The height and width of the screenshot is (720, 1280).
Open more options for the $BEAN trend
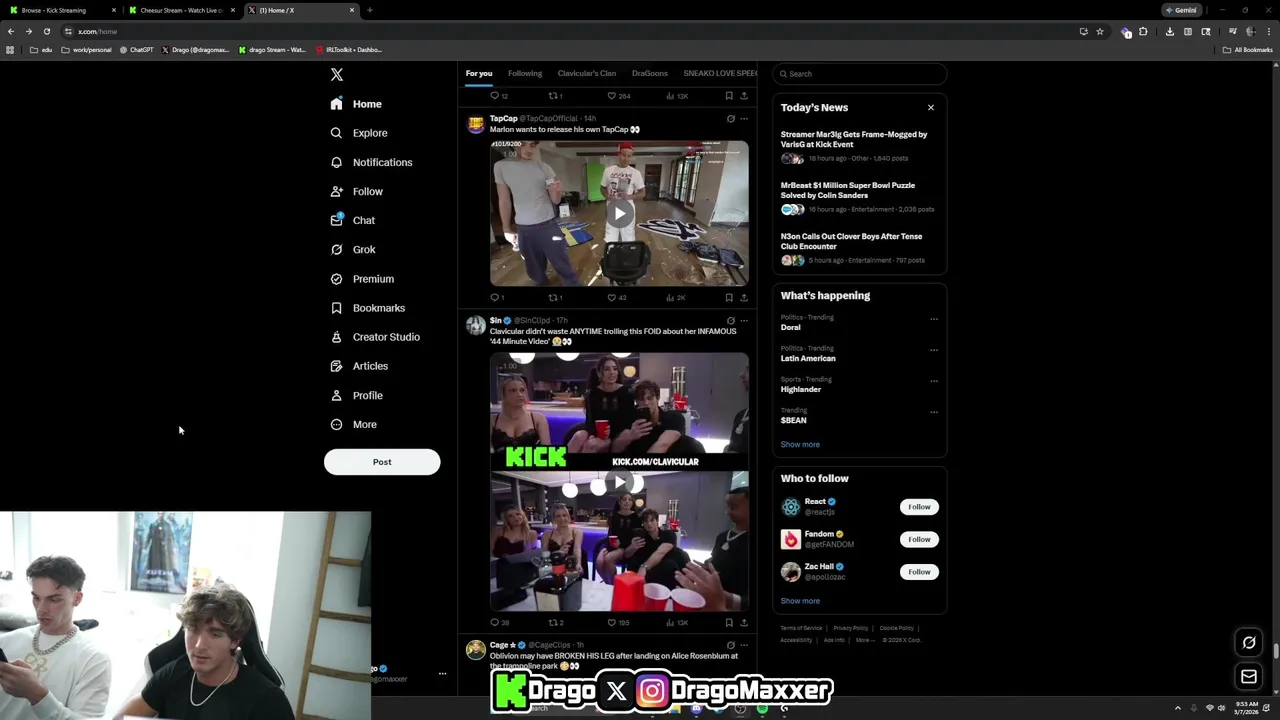(x=934, y=412)
